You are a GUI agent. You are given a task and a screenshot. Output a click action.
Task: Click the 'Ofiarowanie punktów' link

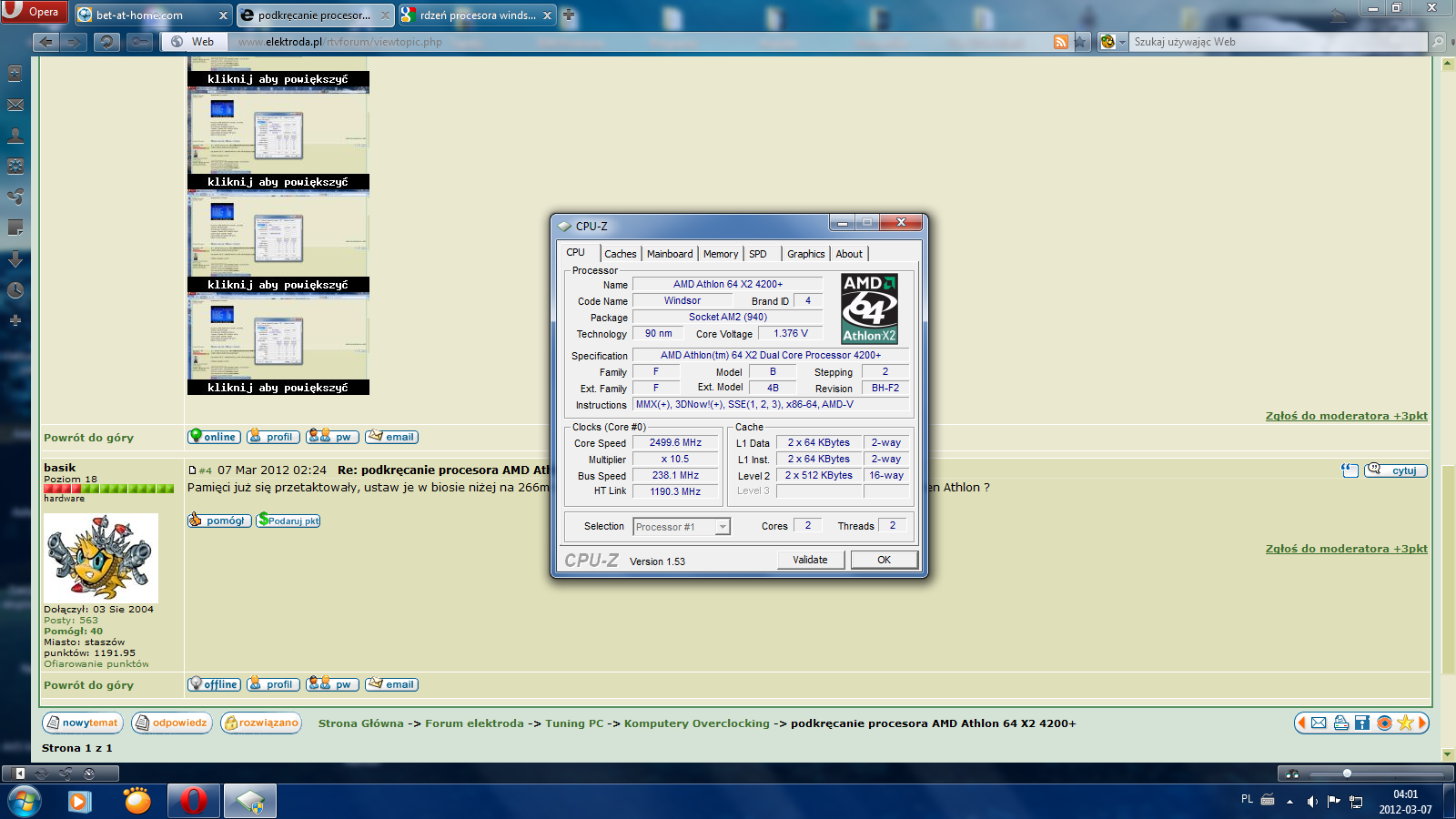click(x=96, y=664)
